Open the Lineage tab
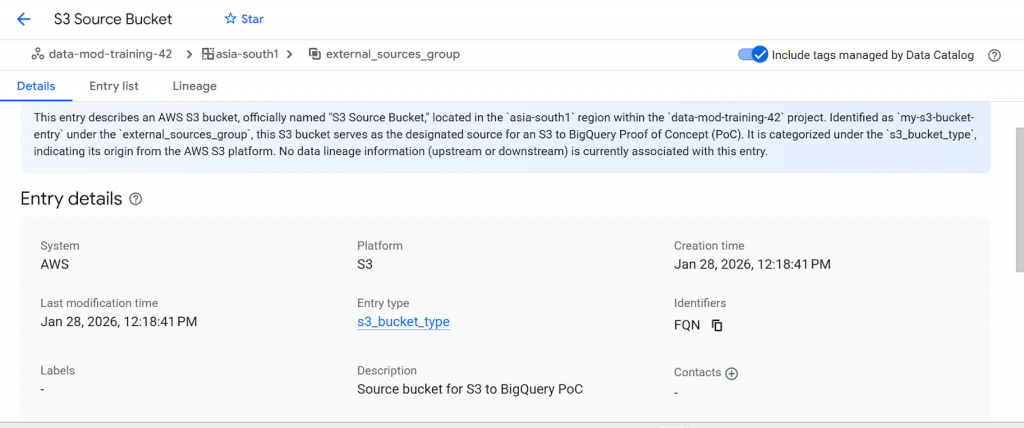1024x428 pixels. point(194,86)
